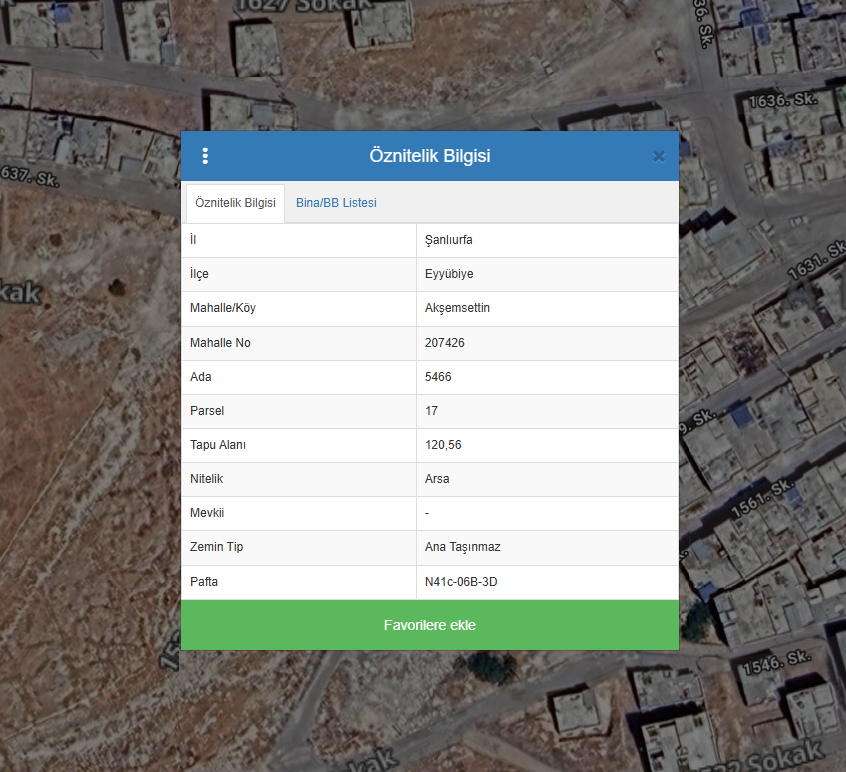Select the Tapu Alanı value 120,56
This screenshot has height=772, width=846.
(x=442, y=445)
